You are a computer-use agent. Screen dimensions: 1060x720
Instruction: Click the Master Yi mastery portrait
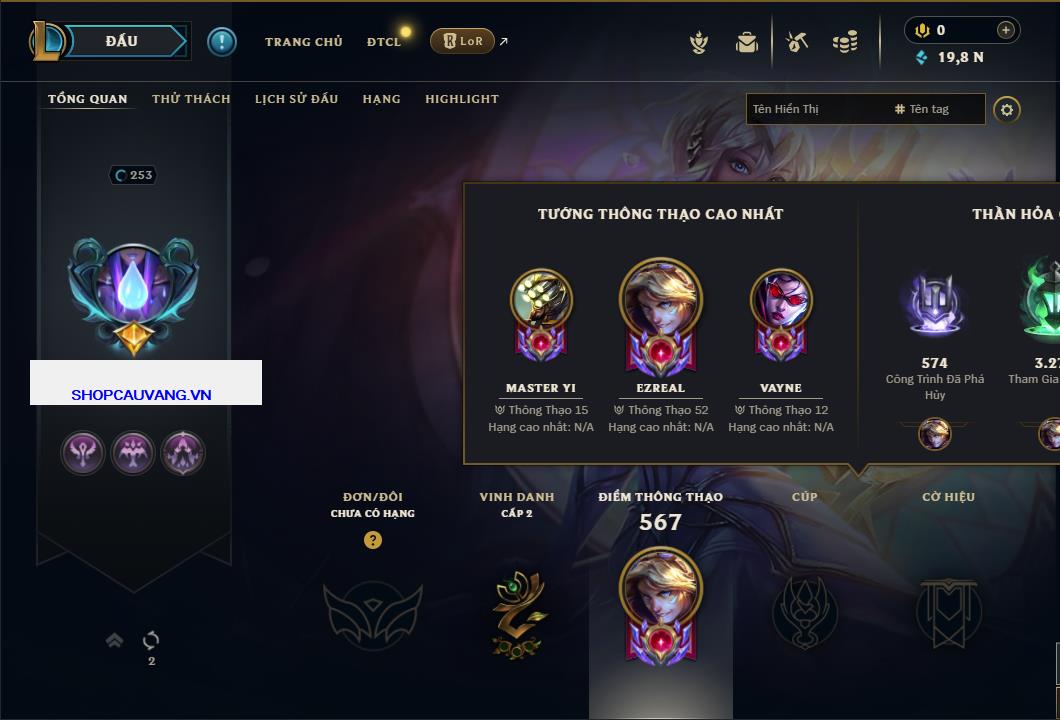pyautogui.click(x=541, y=315)
